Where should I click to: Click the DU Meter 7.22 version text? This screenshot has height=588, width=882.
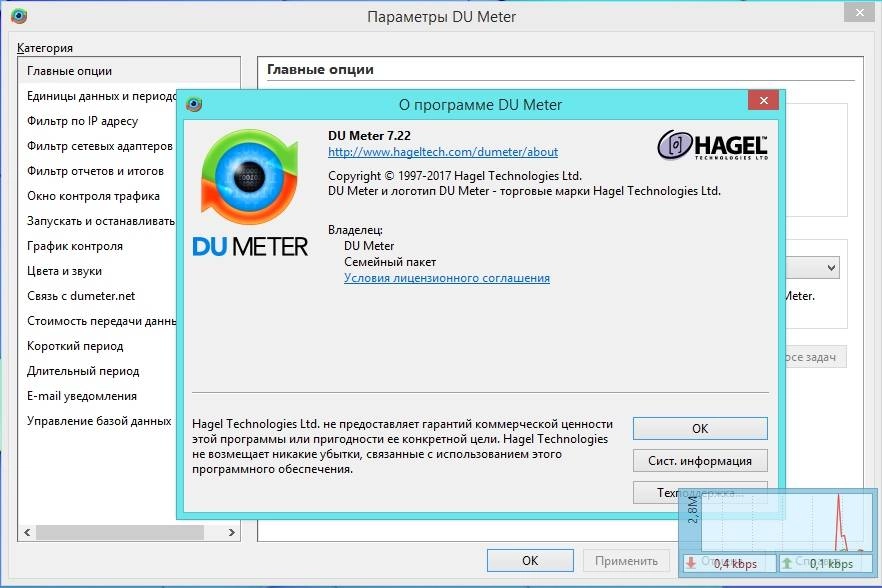click(x=369, y=136)
